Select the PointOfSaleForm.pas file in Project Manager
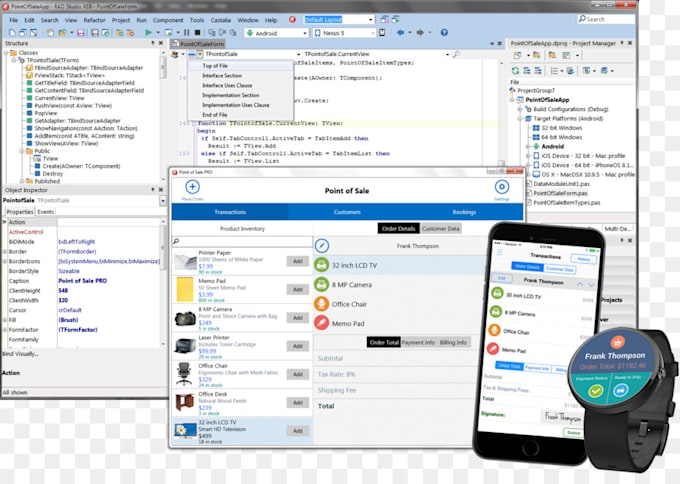 pos(560,193)
